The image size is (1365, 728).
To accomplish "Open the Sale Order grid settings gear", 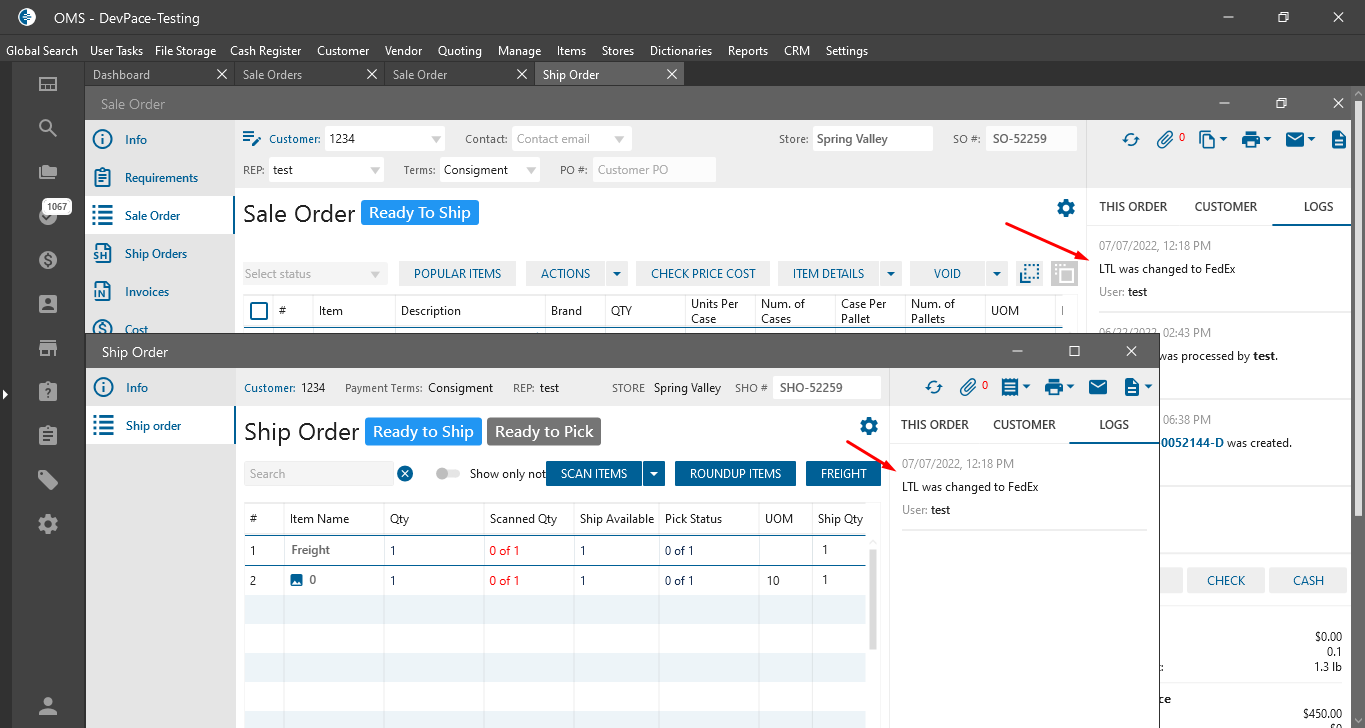I will tap(1066, 208).
